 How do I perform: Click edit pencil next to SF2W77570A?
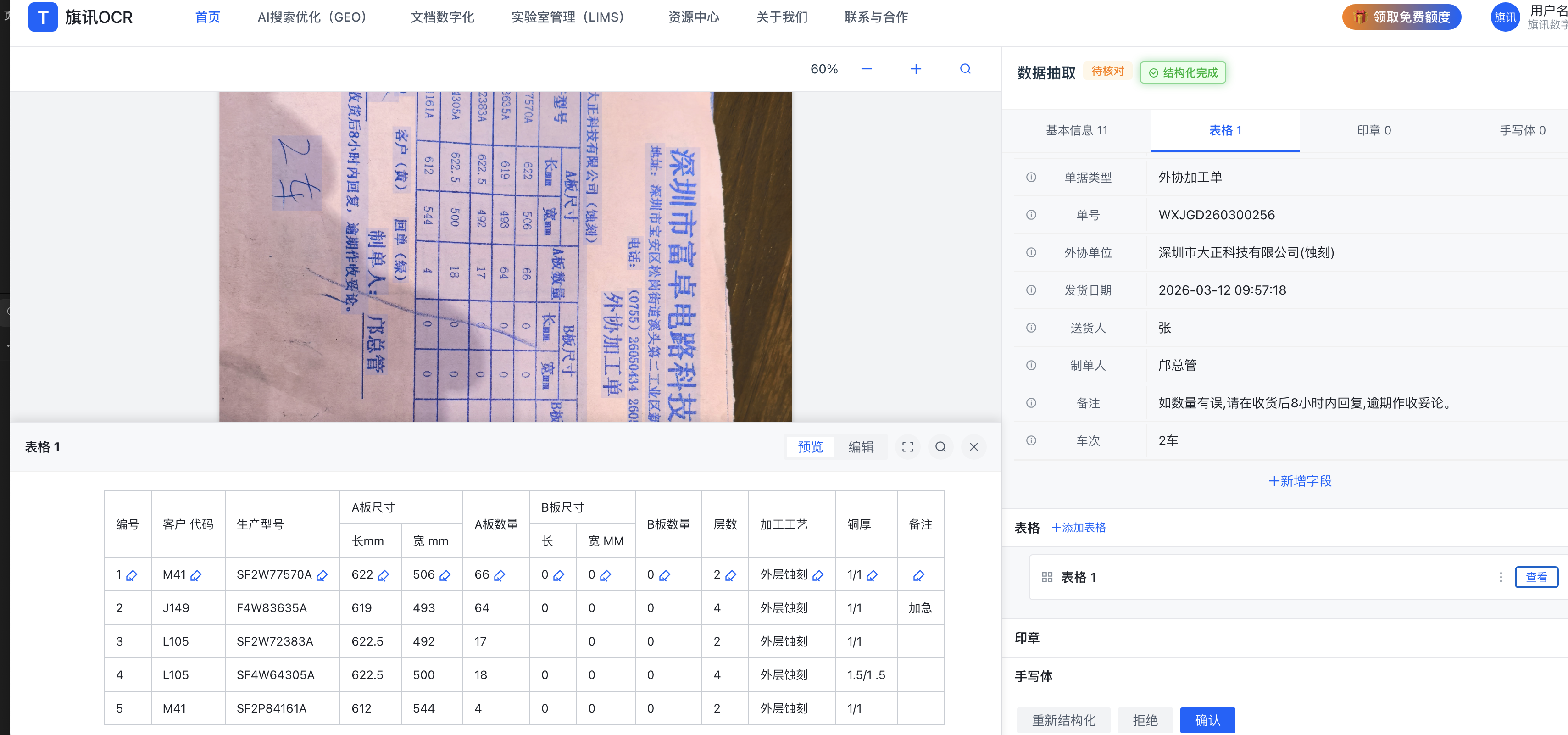pyautogui.click(x=322, y=575)
